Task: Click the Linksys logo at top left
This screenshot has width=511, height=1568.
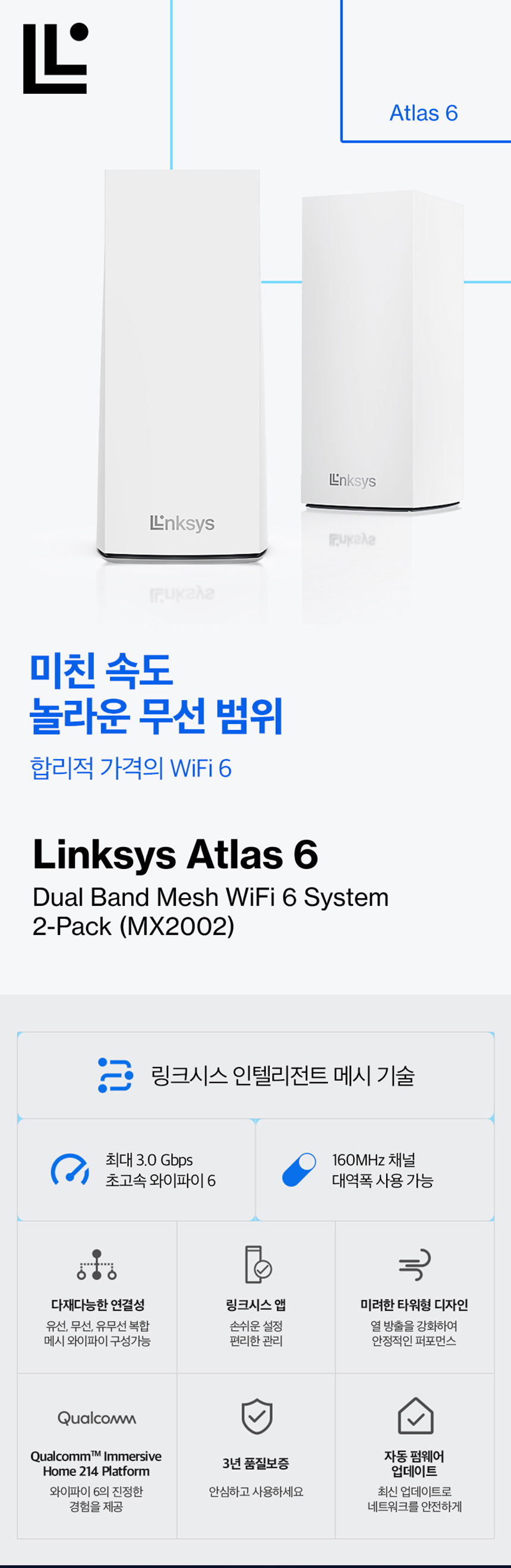Action: pyautogui.click(x=55, y=58)
